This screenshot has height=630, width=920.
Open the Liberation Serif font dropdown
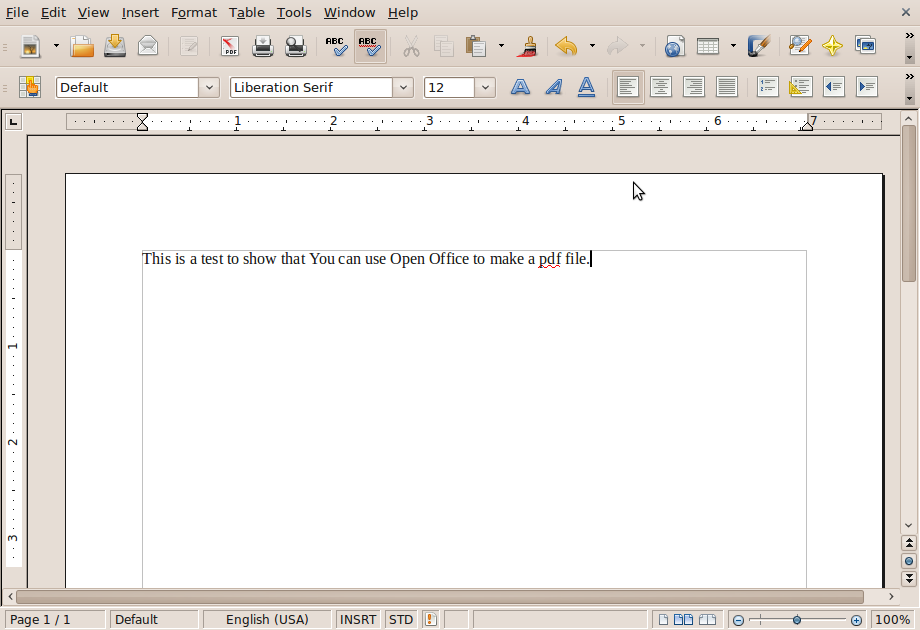pyautogui.click(x=403, y=87)
